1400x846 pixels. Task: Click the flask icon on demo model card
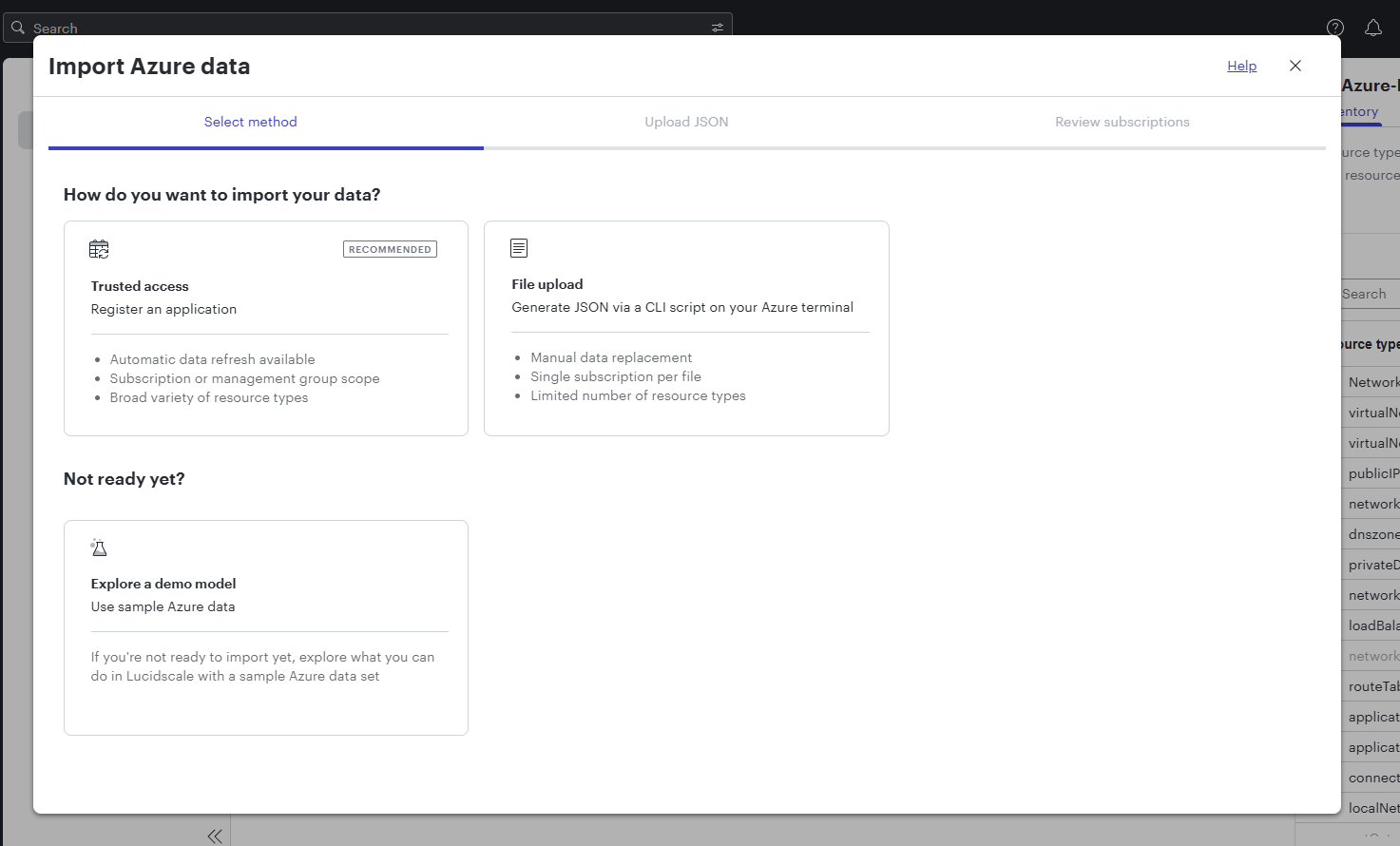99,547
